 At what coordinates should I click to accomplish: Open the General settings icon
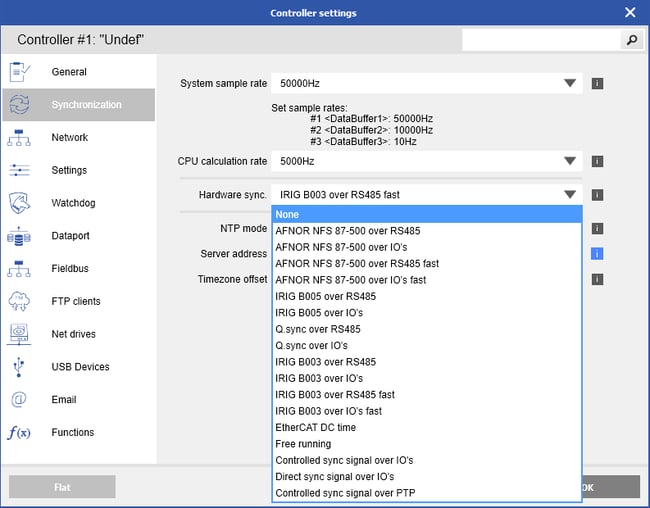pos(19,72)
